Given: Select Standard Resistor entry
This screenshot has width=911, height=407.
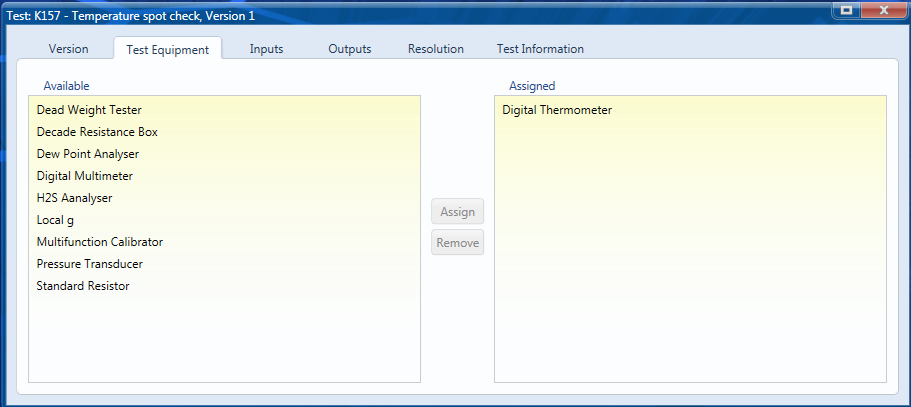Looking at the screenshot, I should click(x=224, y=286).
